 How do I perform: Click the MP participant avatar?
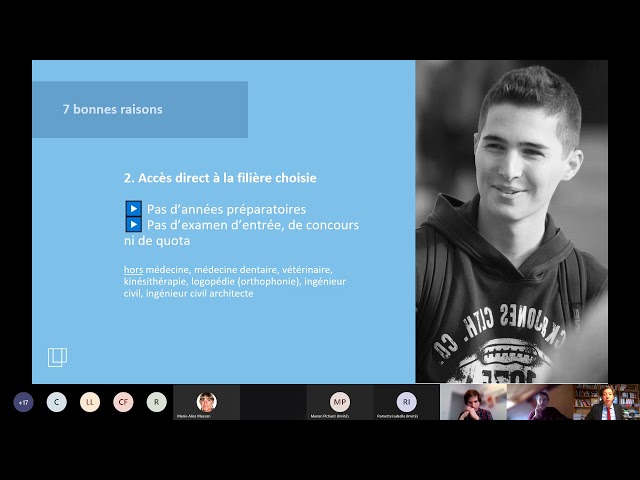[x=340, y=401]
